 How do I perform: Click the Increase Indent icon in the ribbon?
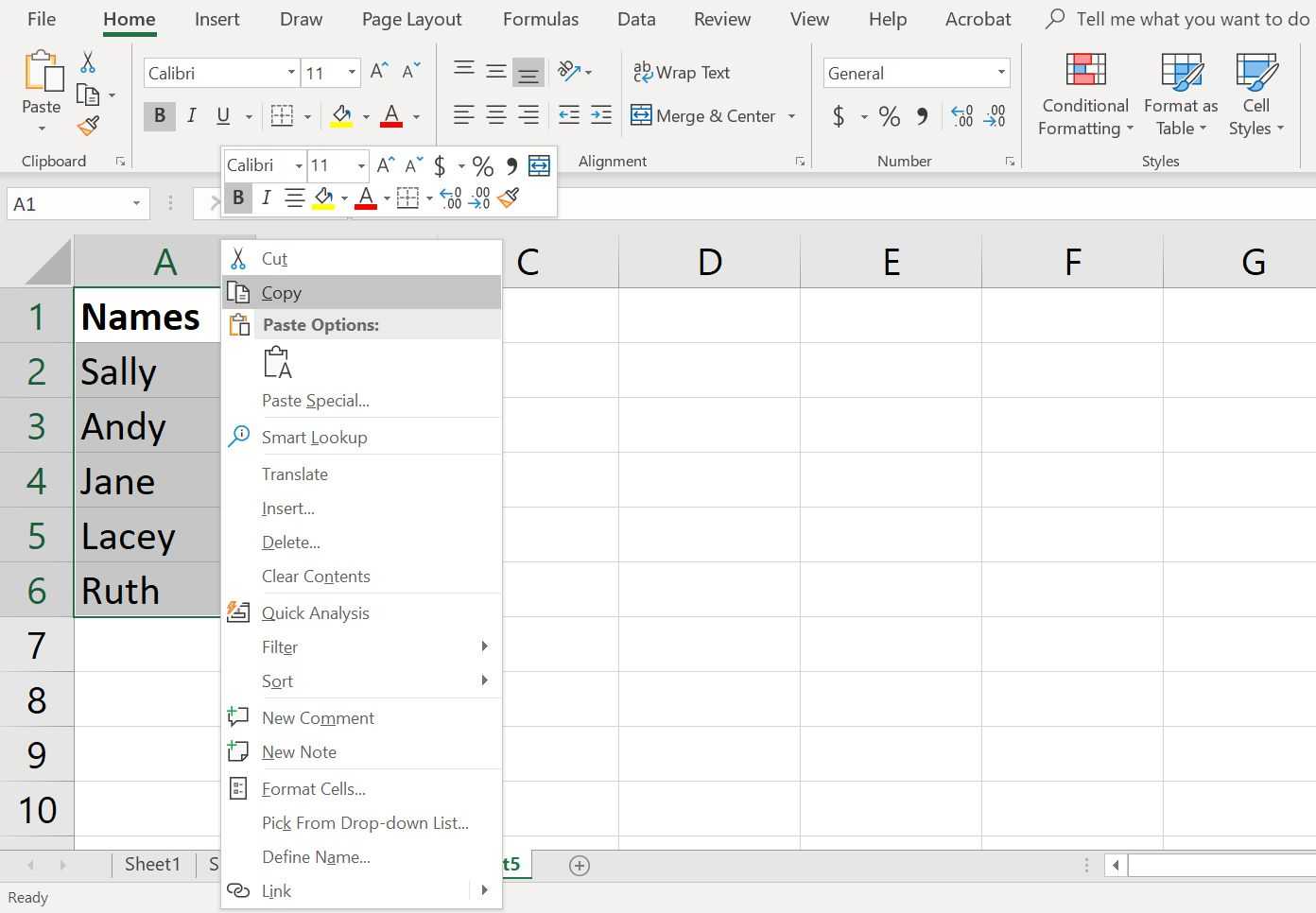tap(601, 115)
